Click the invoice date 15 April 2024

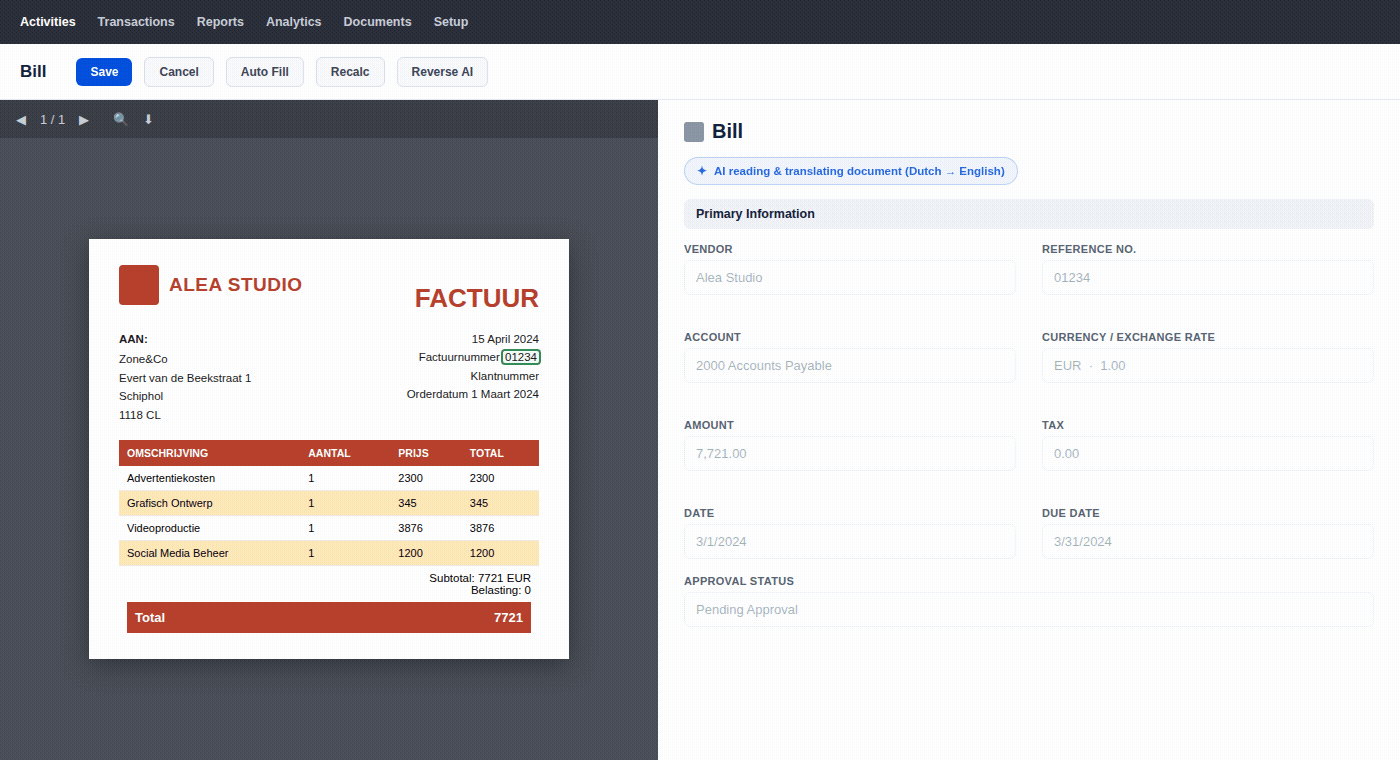(505, 339)
